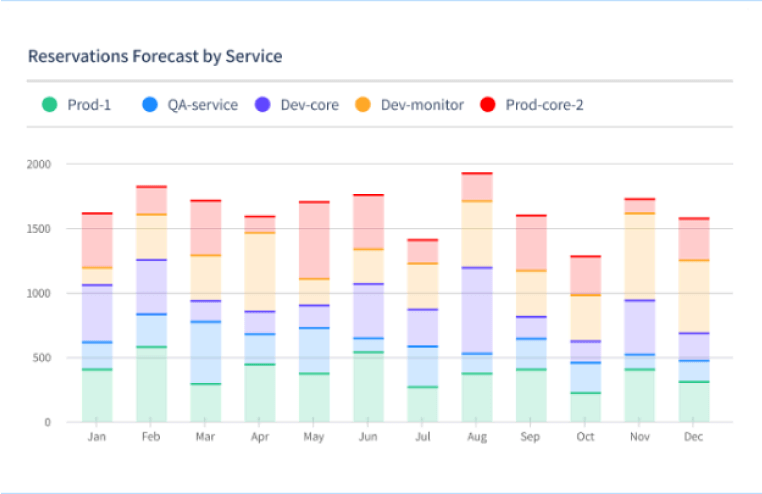Click the green Prod-1 legend dot
762x494 pixels.
(48, 104)
